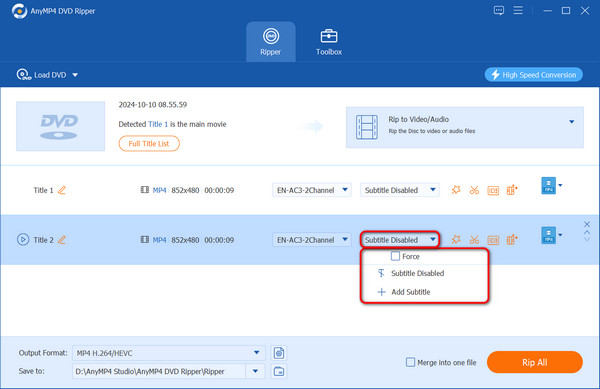
Task: Click the Title 1 link
Action: (x=158, y=124)
